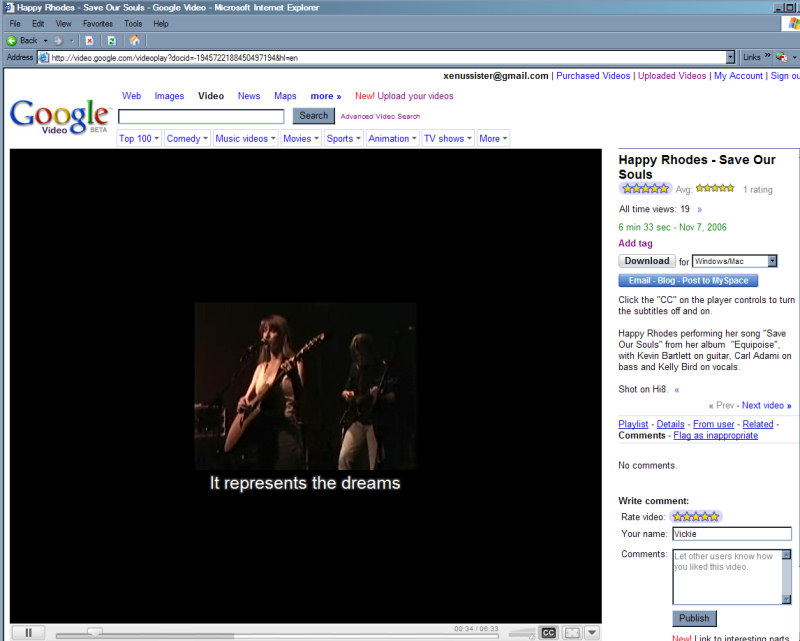Screen dimensions: 800x641
Task: Toggle closed captions with the CC button
Action: tap(548, 633)
